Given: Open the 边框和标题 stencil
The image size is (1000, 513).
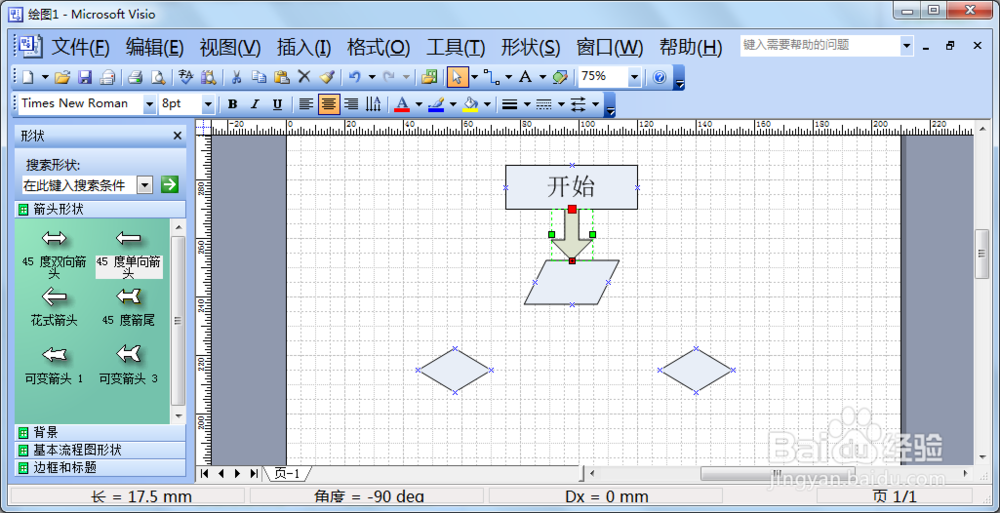Looking at the screenshot, I should [100, 468].
